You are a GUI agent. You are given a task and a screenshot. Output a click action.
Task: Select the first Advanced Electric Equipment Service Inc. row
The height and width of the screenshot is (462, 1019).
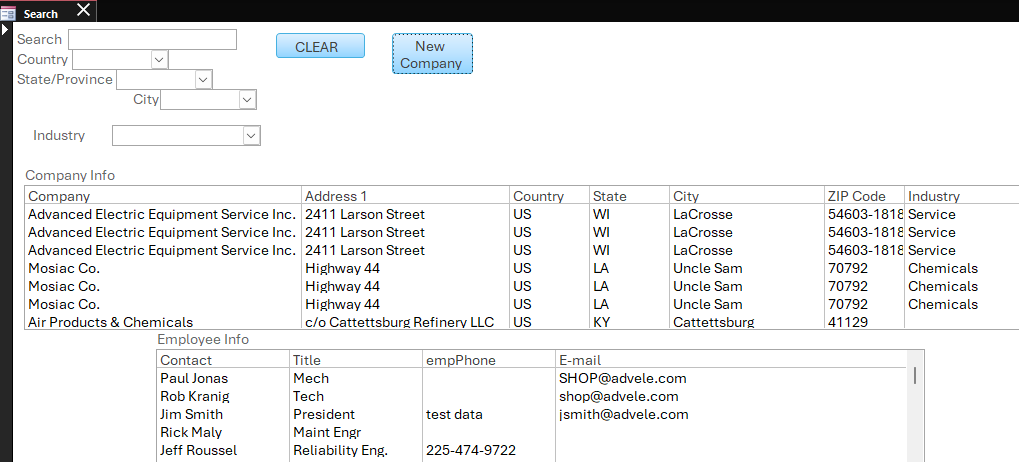click(x=522, y=214)
